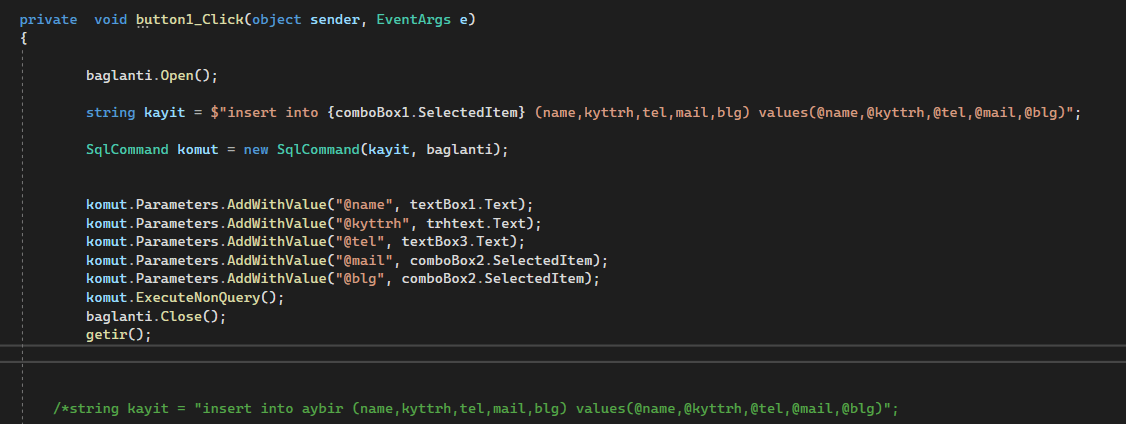Click "string" keyword in the uncommented kayit declaration
1126x424 pixels.
[x=111, y=113]
